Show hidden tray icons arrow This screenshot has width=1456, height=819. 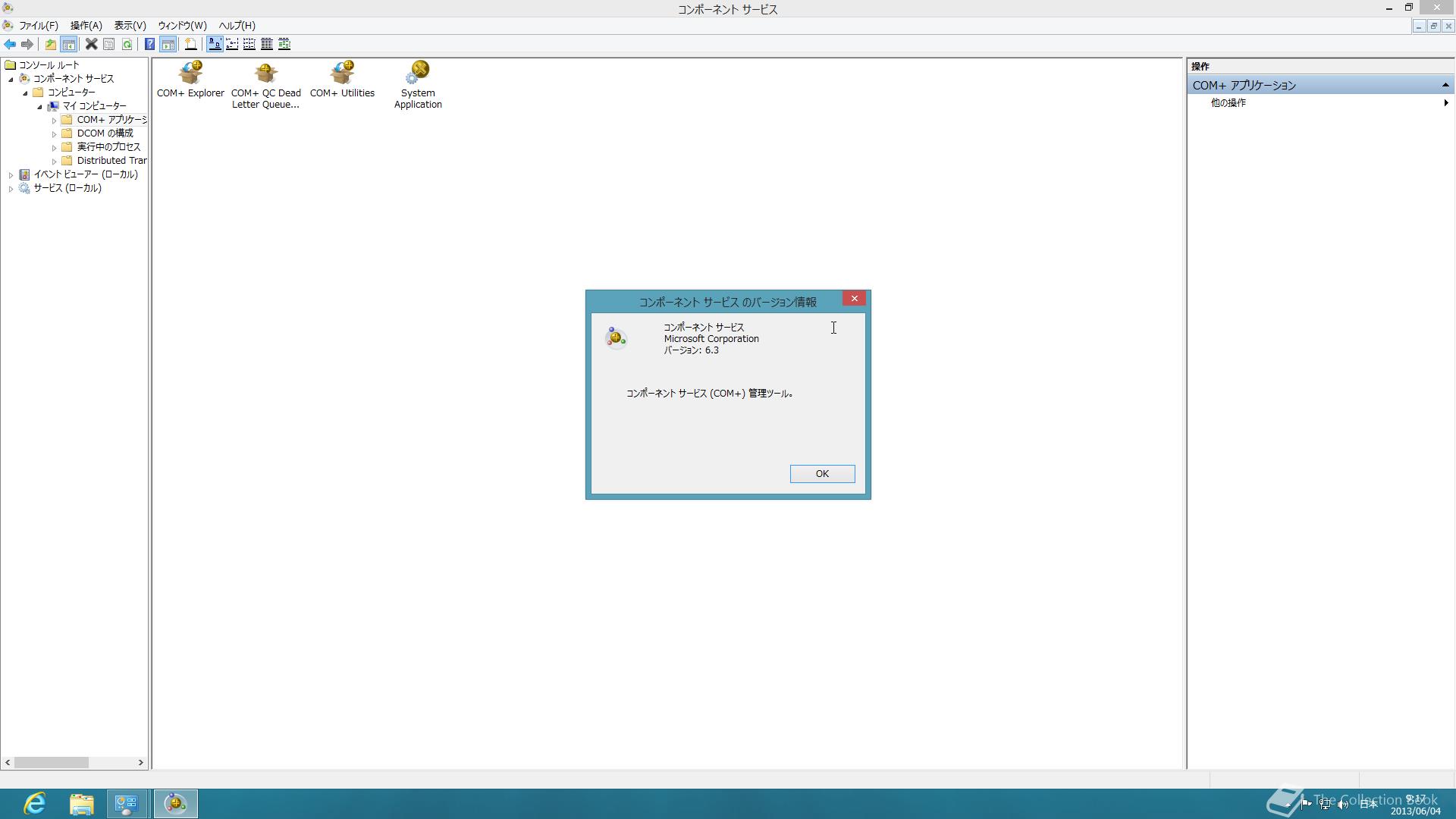(x=1288, y=804)
